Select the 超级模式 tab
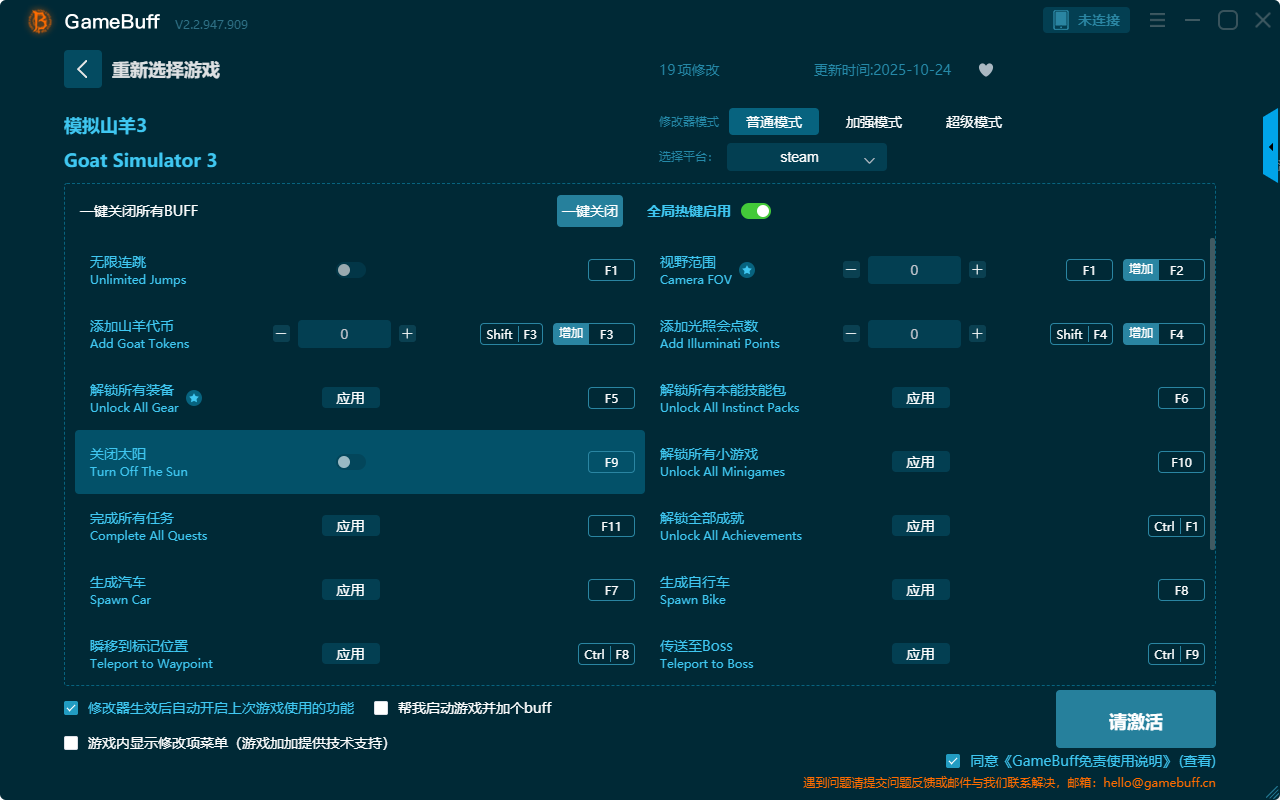Viewport: 1280px width, 800px height. 973,122
